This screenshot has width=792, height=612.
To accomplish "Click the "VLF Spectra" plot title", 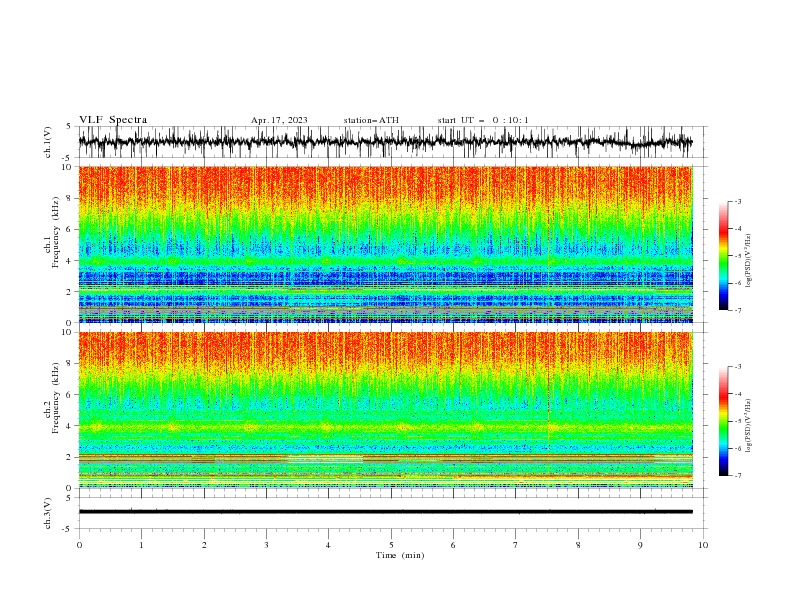I will (x=113, y=120).
